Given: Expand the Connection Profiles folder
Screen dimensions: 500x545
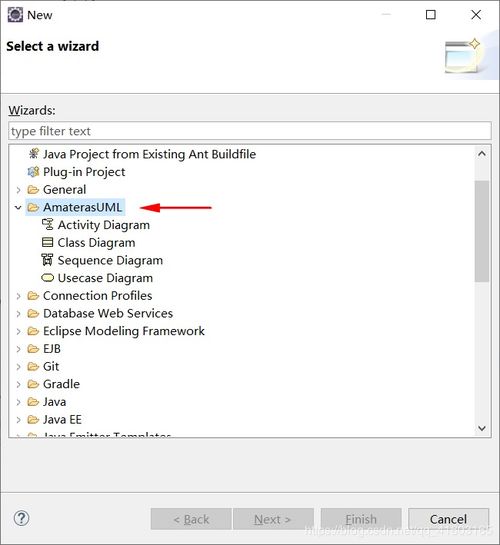Looking at the screenshot, I should point(18,296).
